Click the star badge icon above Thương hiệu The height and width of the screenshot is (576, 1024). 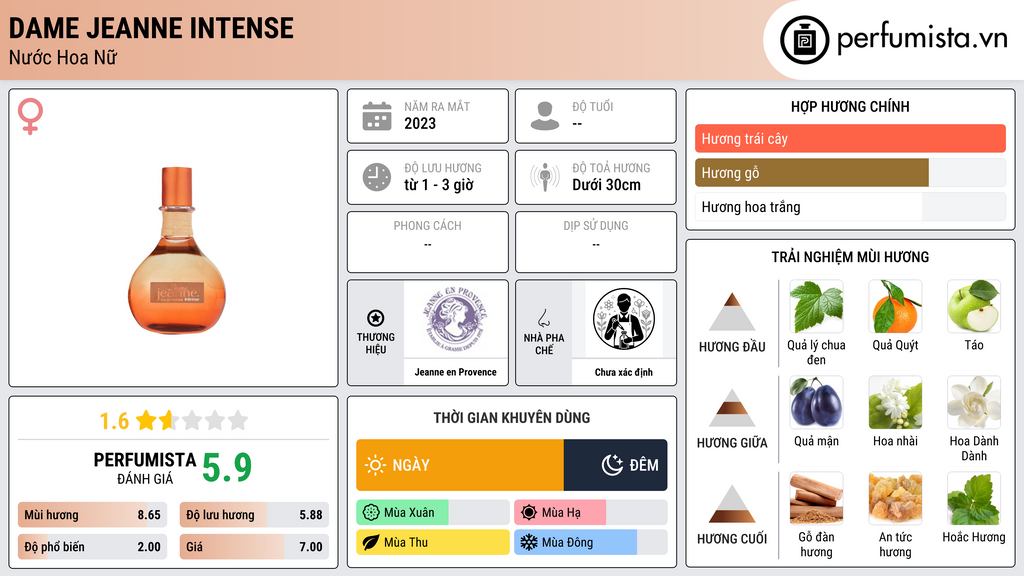click(x=376, y=318)
